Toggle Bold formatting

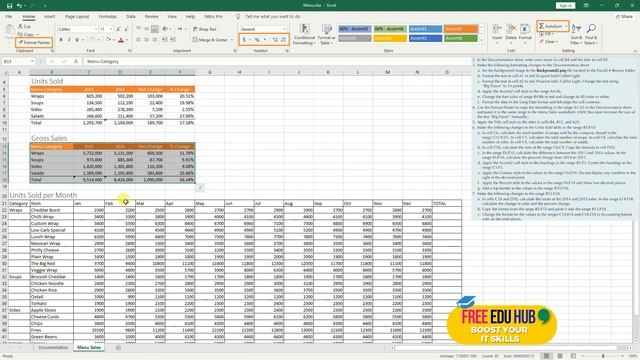pyautogui.click(x=61, y=40)
